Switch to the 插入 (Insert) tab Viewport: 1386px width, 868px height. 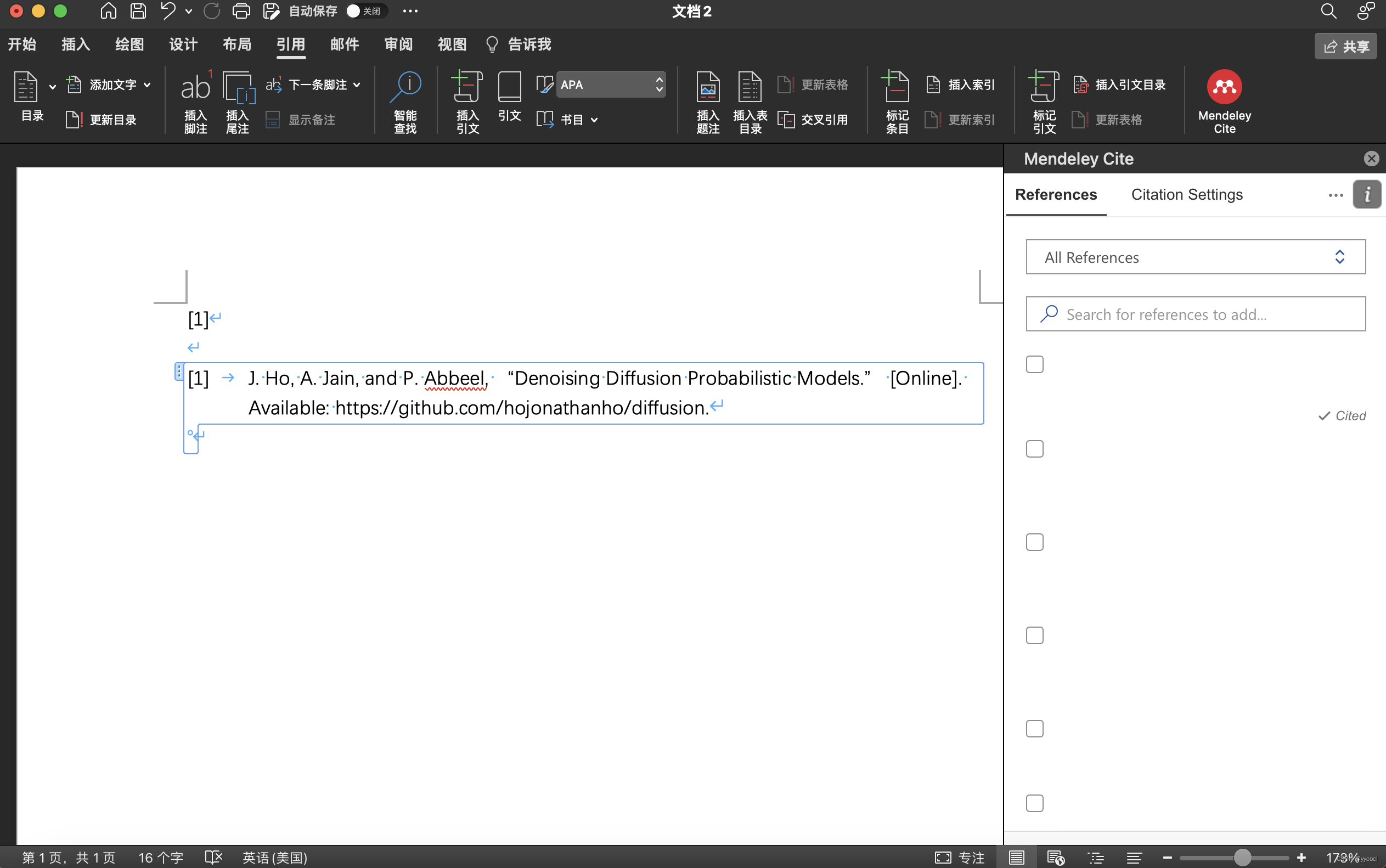76,44
